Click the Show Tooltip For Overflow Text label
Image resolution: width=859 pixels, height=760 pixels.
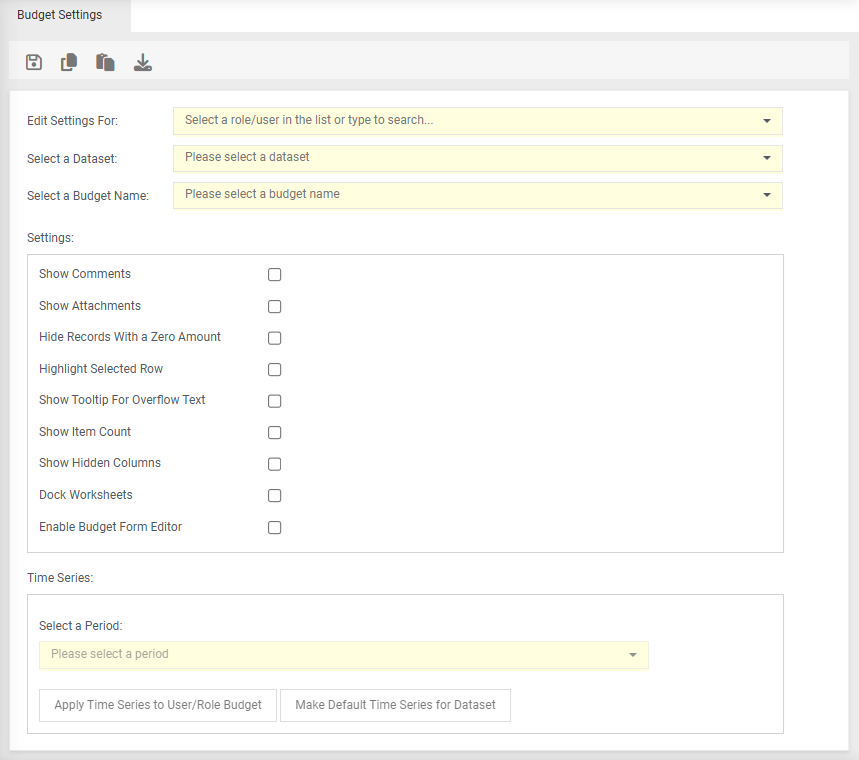click(122, 400)
